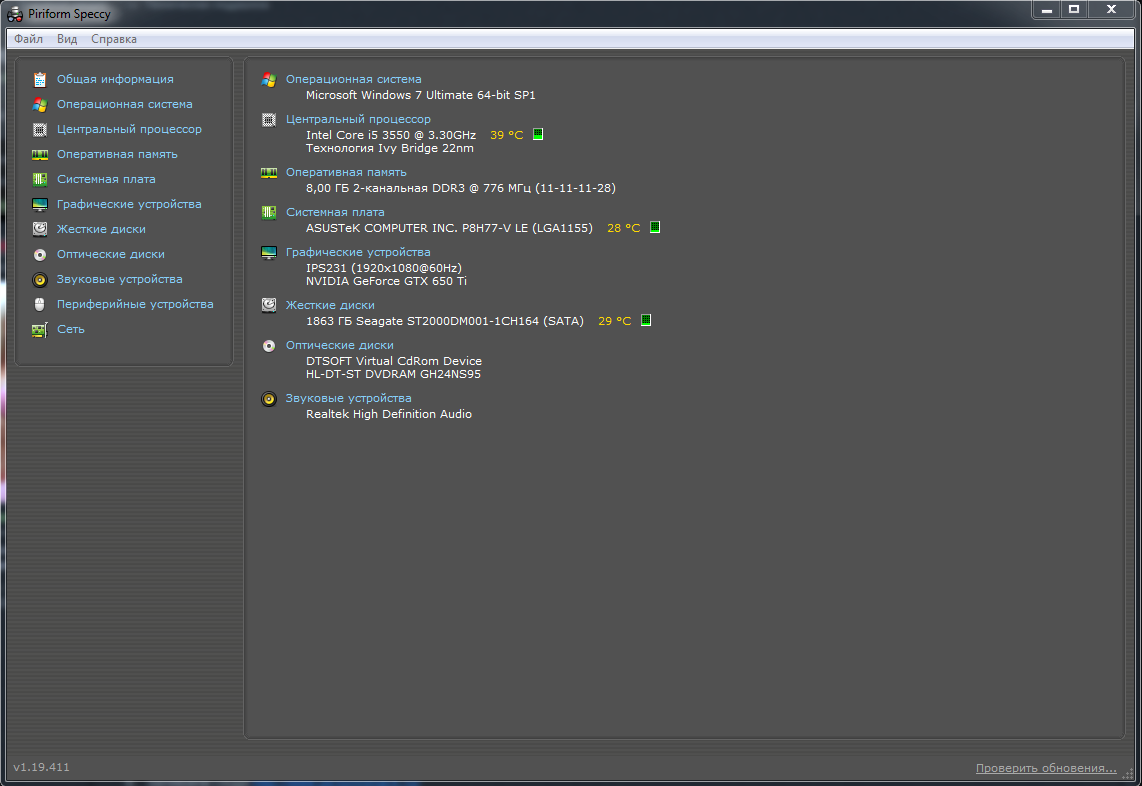Click the mouse icon beside sidebar Периферийные устройства

click(x=40, y=304)
